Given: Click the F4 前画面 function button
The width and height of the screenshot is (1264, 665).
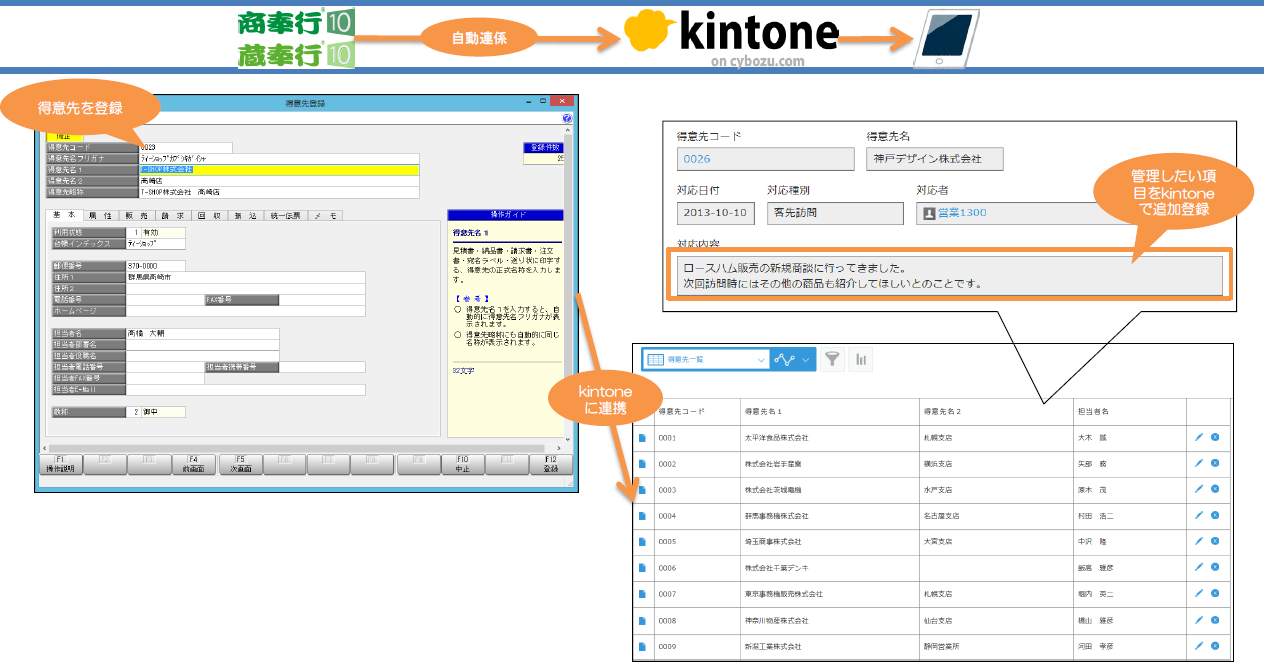Looking at the screenshot, I should (x=194, y=464).
